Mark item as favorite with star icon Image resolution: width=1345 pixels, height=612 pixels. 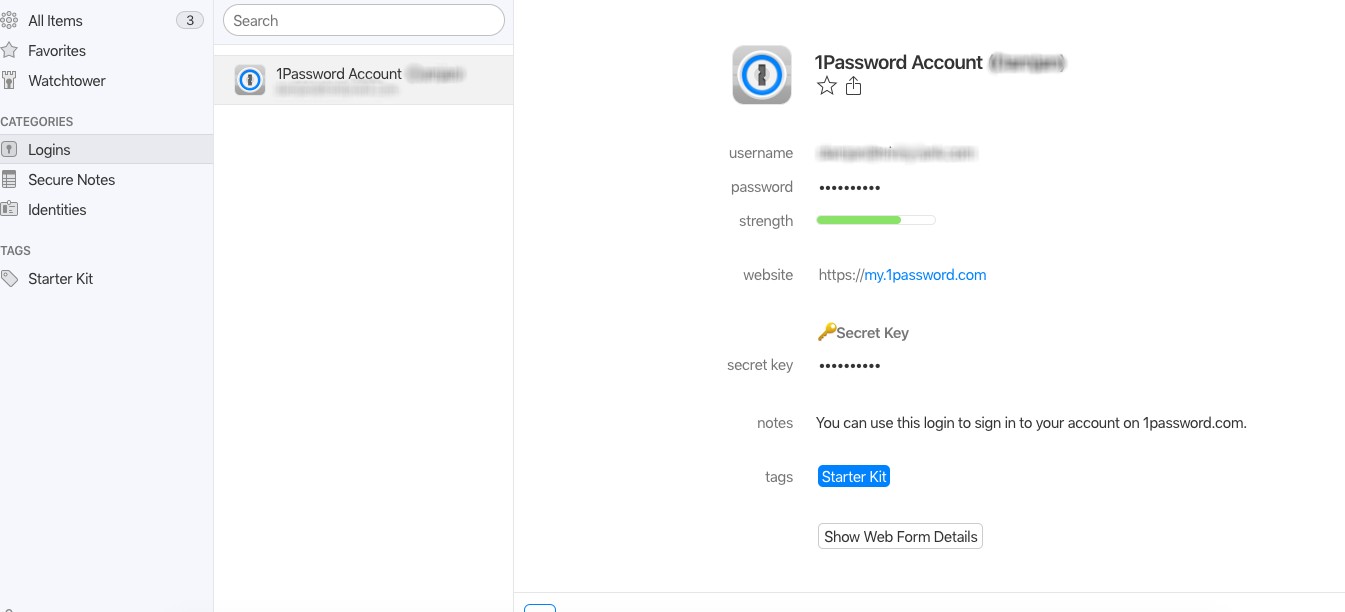827,87
